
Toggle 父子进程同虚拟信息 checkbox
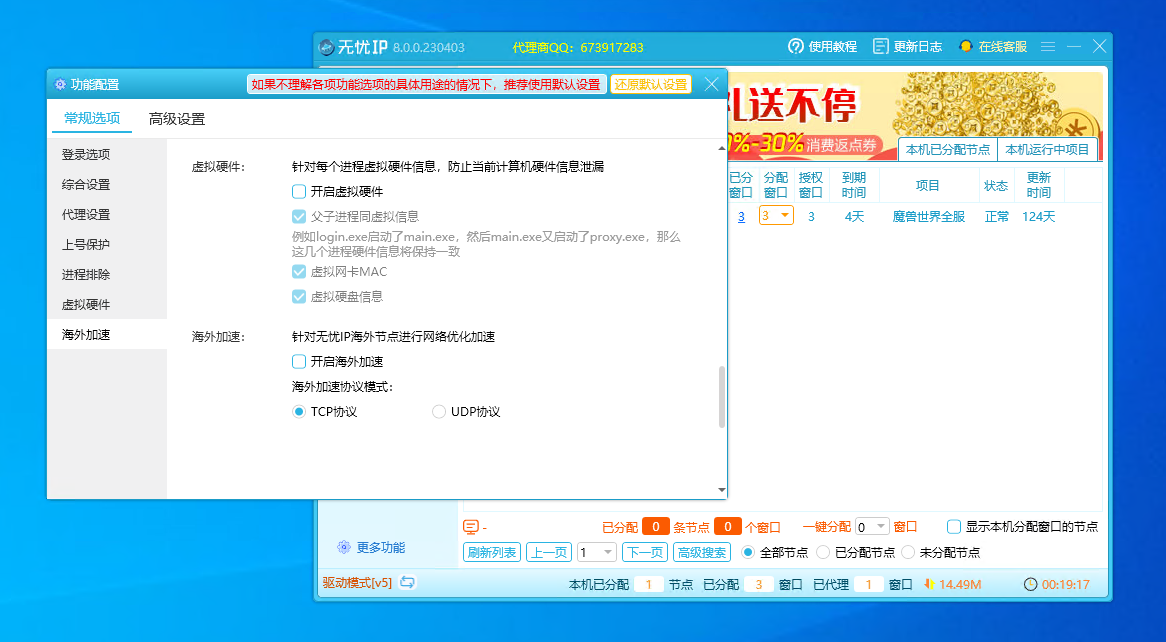point(299,216)
